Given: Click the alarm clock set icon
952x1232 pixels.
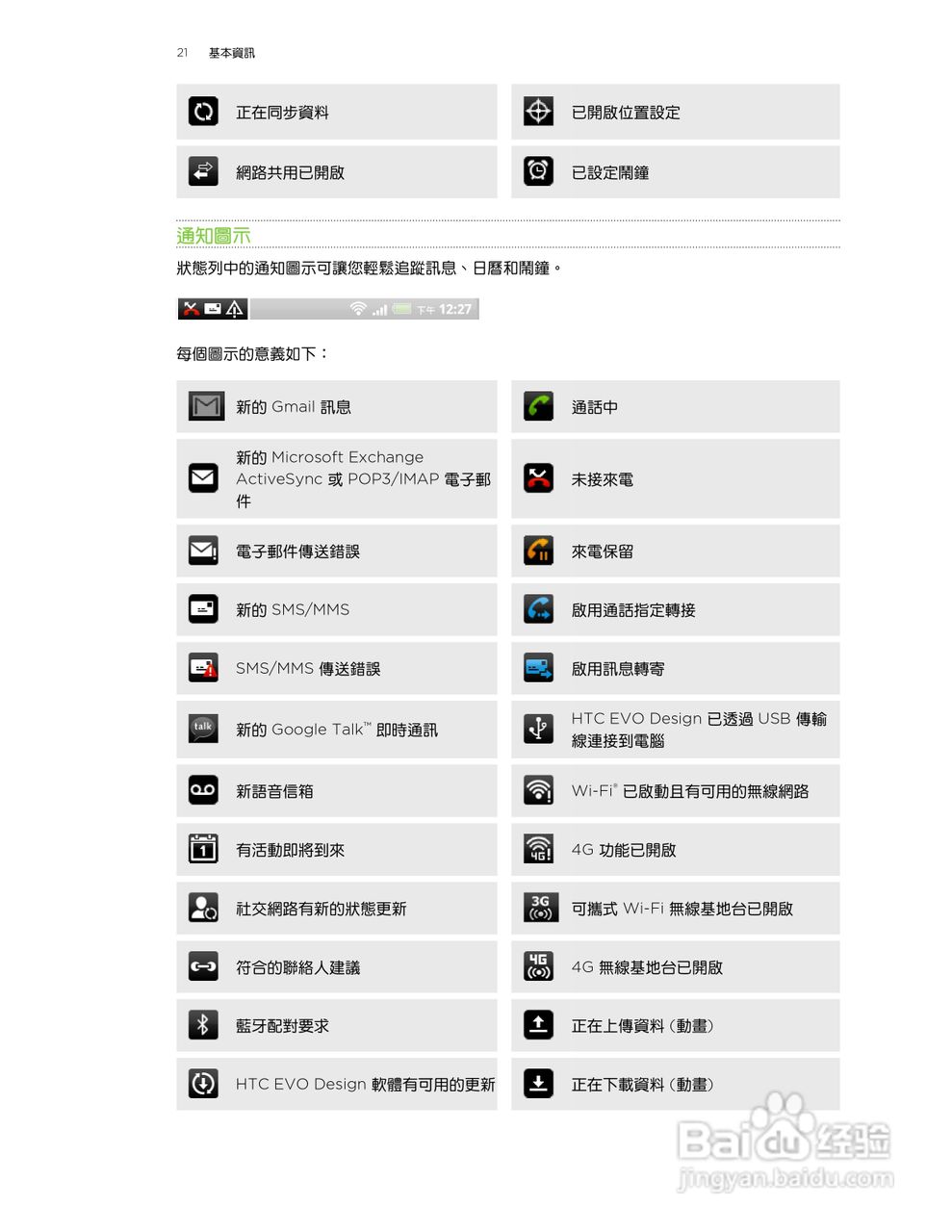Looking at the screenshot, I should click(x=538, y=171).
